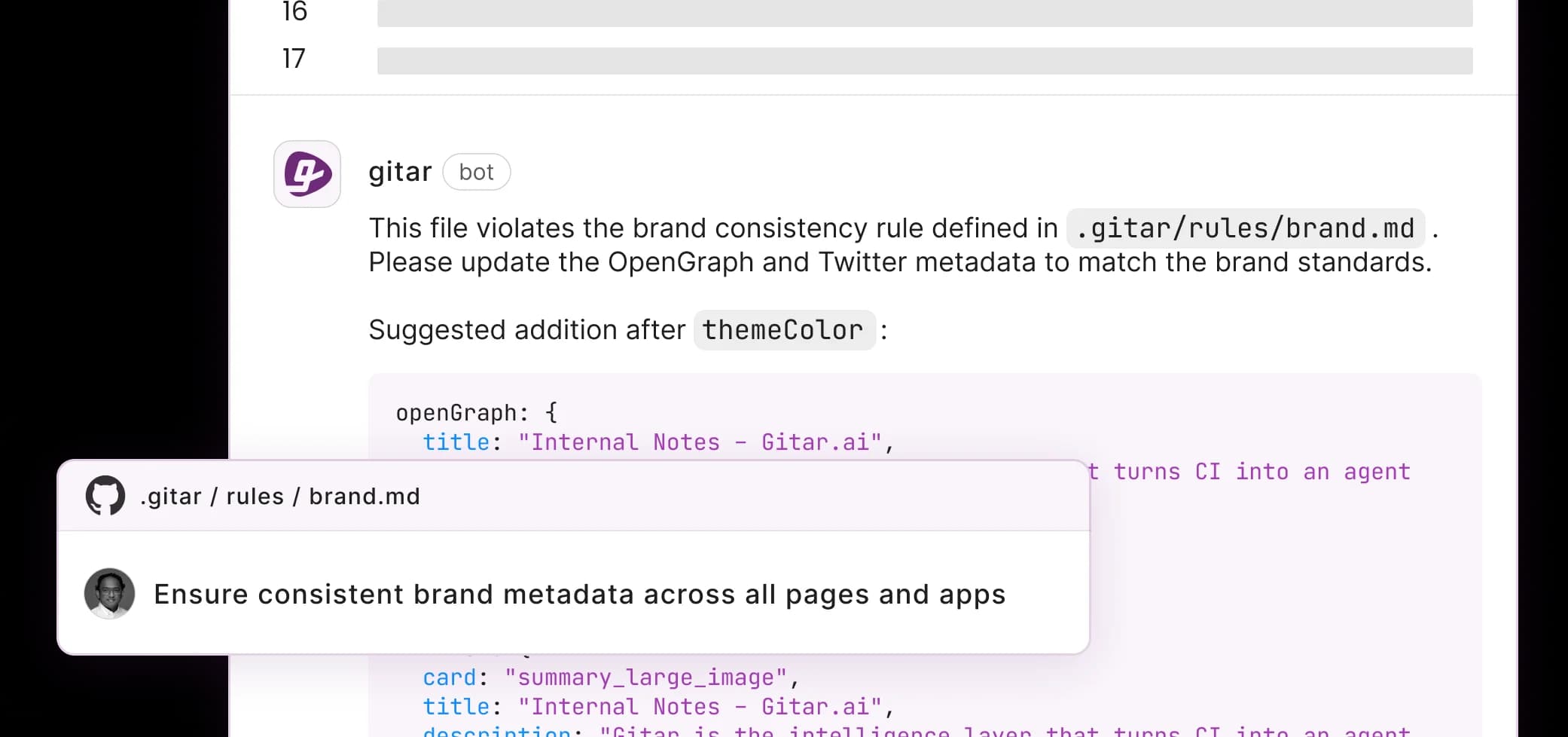Image resolution: width=1568 pixels, height=737 pixels.
Task: Click the avatar thumbnail of the commit author
Action: pos(110,593)
